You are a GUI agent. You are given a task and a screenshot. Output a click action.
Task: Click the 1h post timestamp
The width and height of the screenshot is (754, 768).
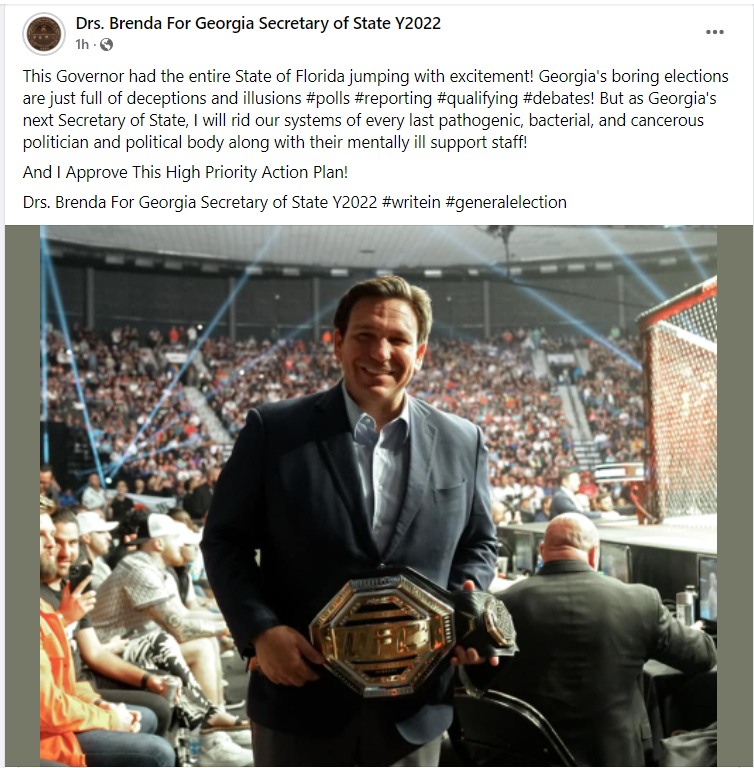pyautogui.click(x=82, y=45)
